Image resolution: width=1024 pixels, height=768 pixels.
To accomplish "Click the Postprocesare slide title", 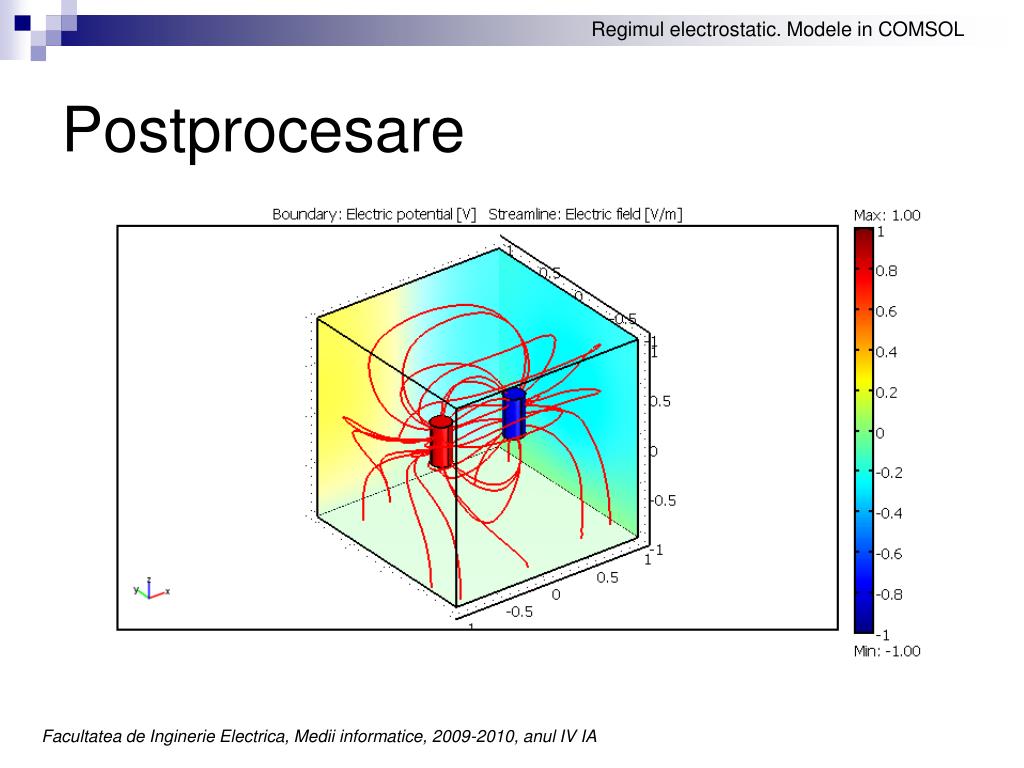I will (x=263, y=130).
